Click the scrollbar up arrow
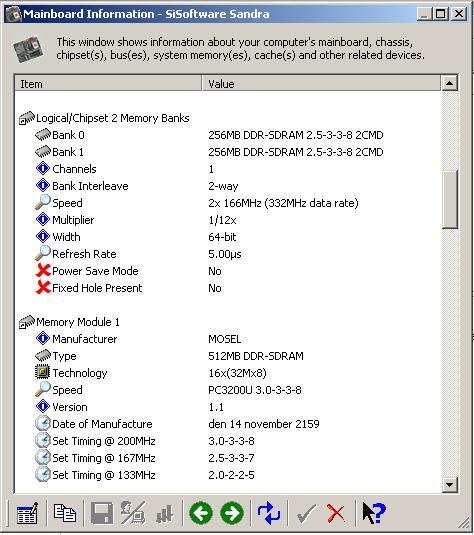 pos(449,83)
